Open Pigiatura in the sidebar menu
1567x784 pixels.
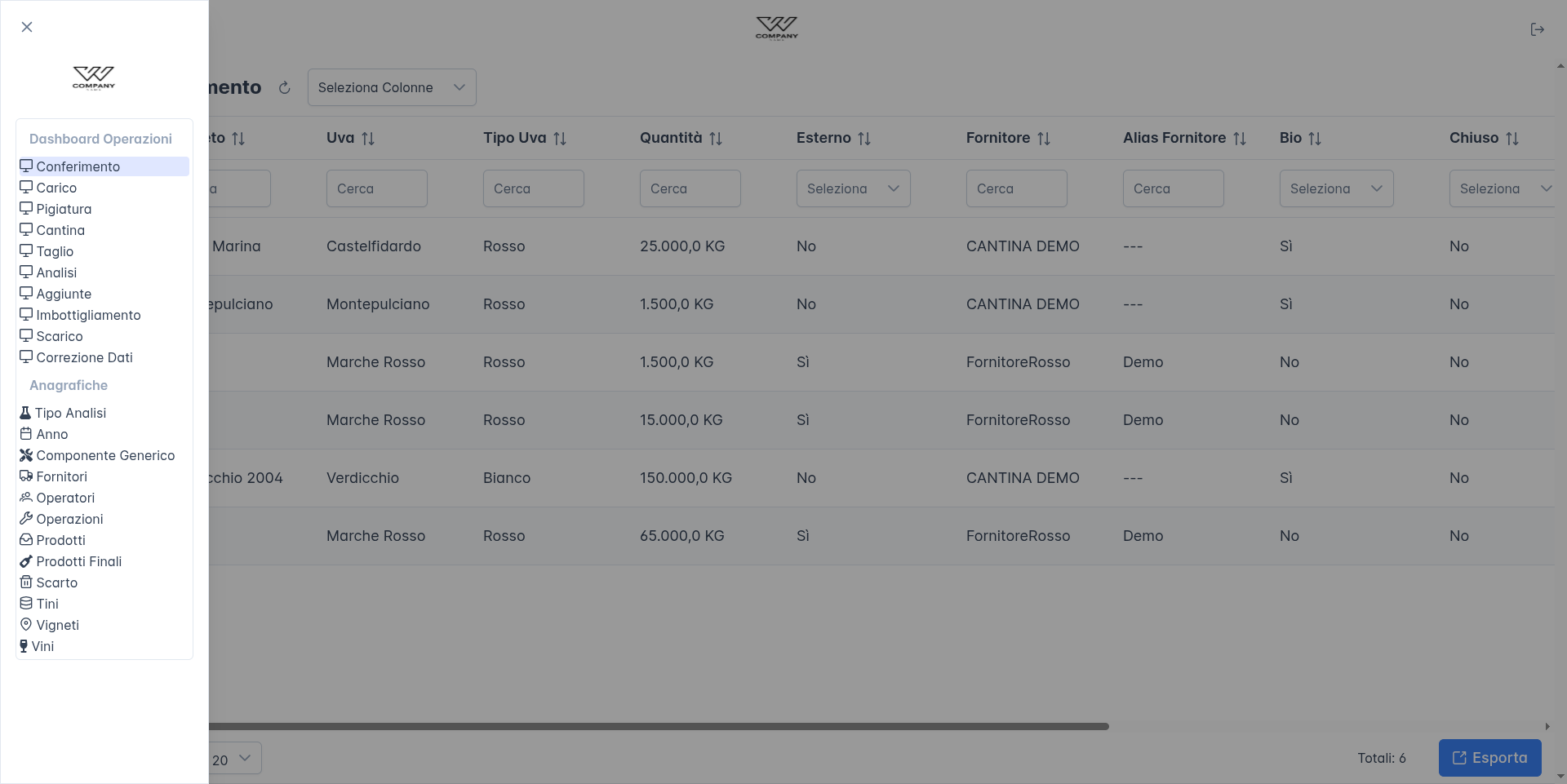pos(64,209)
